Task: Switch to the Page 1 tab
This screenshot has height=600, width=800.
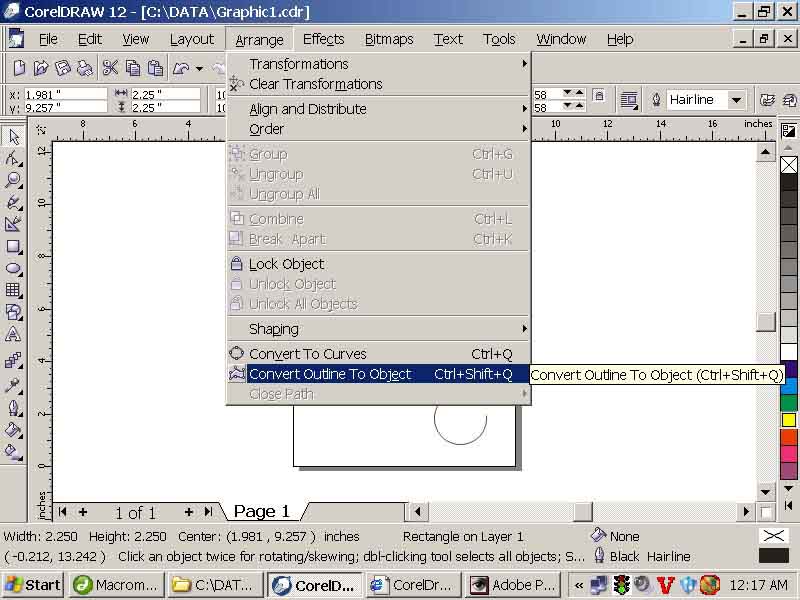Action: pos(262,511)
